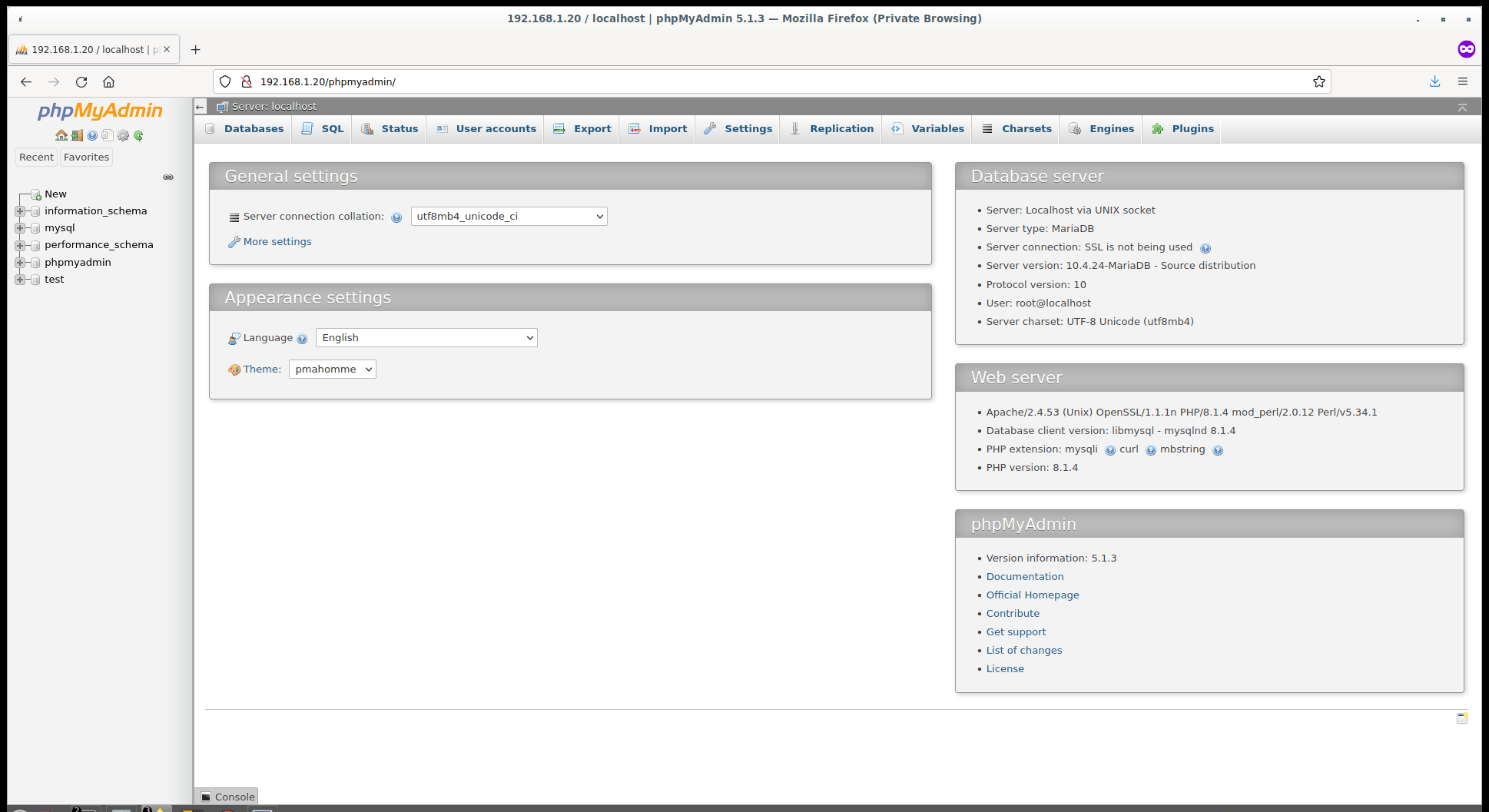
Task: Click the Firefox downloads icon
Action: (1434, 81)
